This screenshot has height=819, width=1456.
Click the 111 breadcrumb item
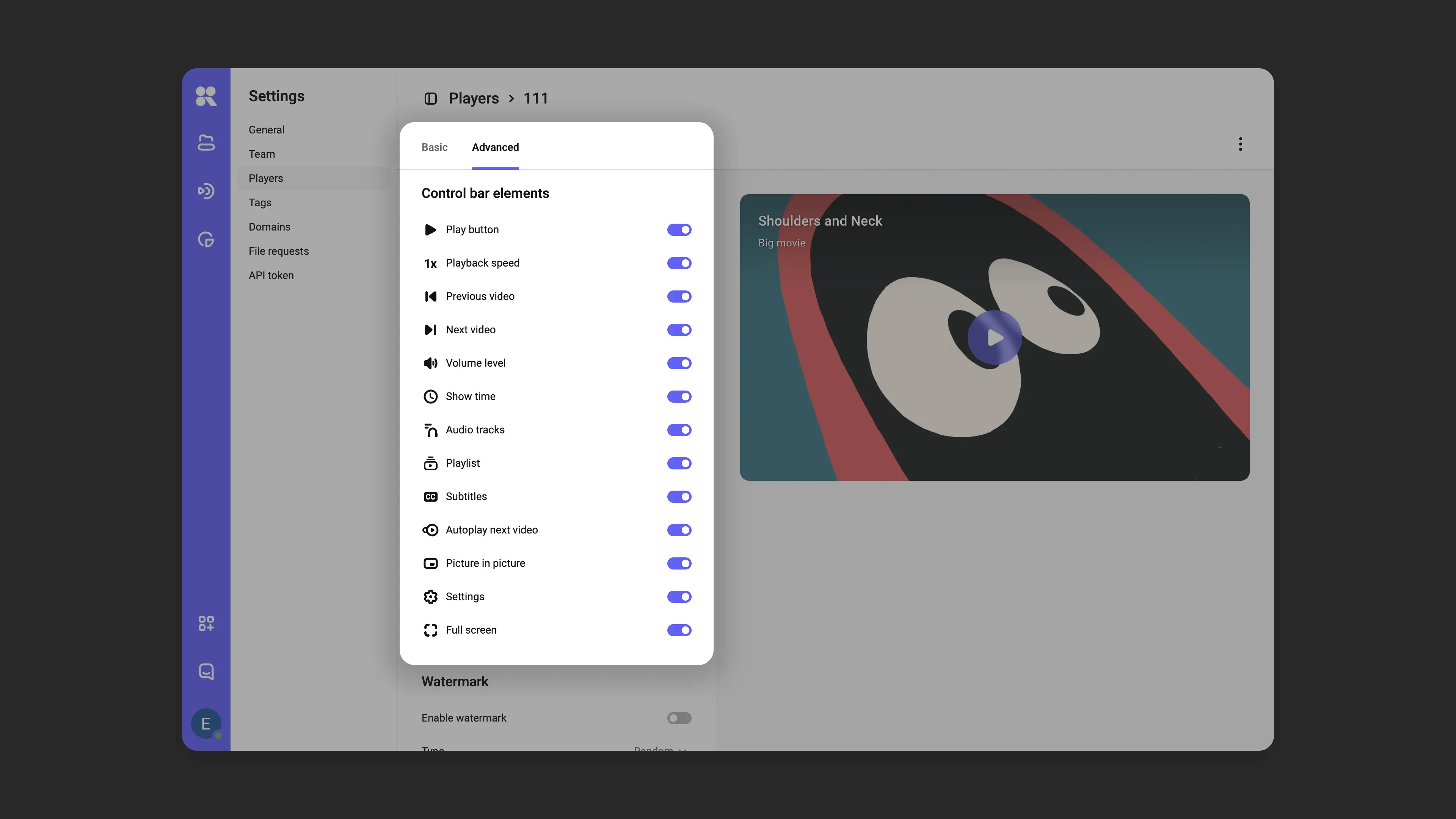coord(535,98)
